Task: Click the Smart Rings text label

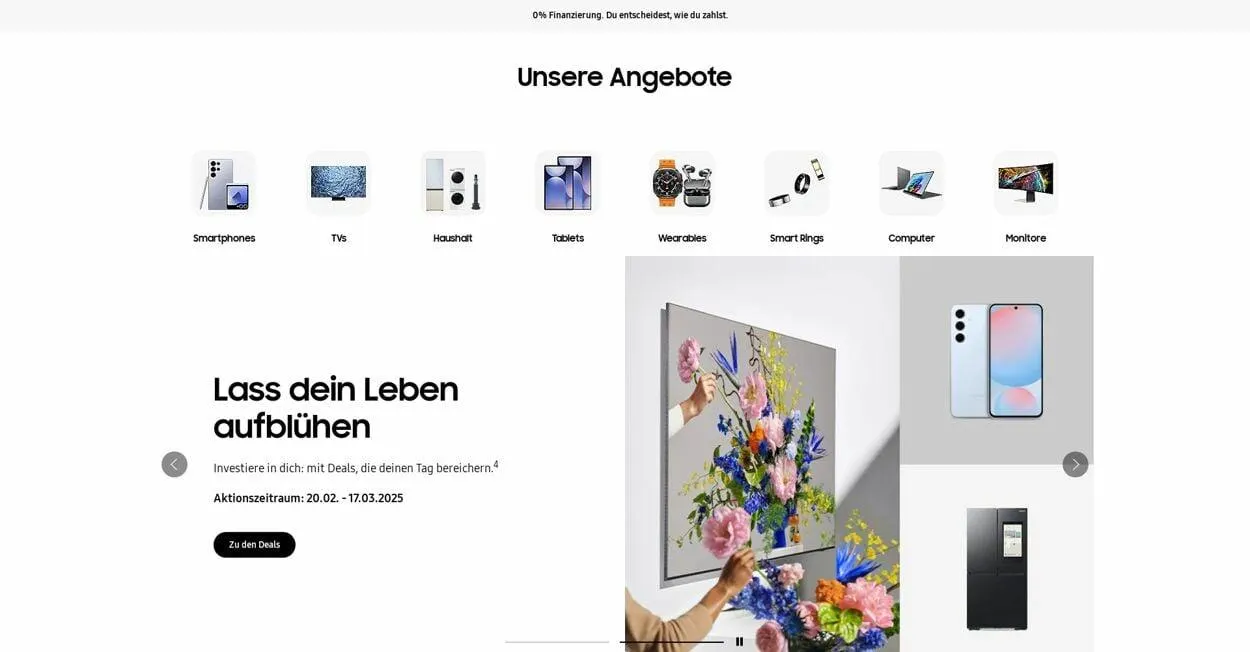Action: [797, 238]
